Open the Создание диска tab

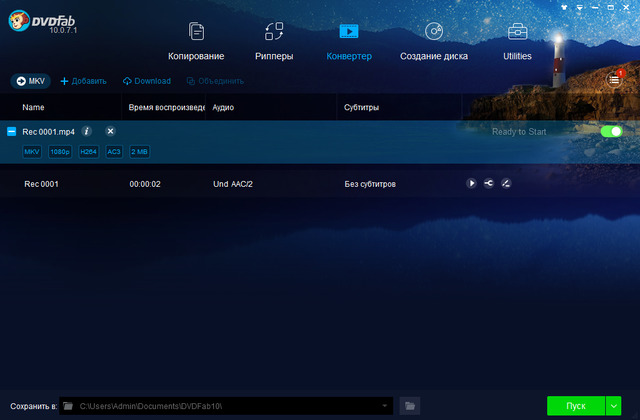pyautogui.click(x=434, y=41)
